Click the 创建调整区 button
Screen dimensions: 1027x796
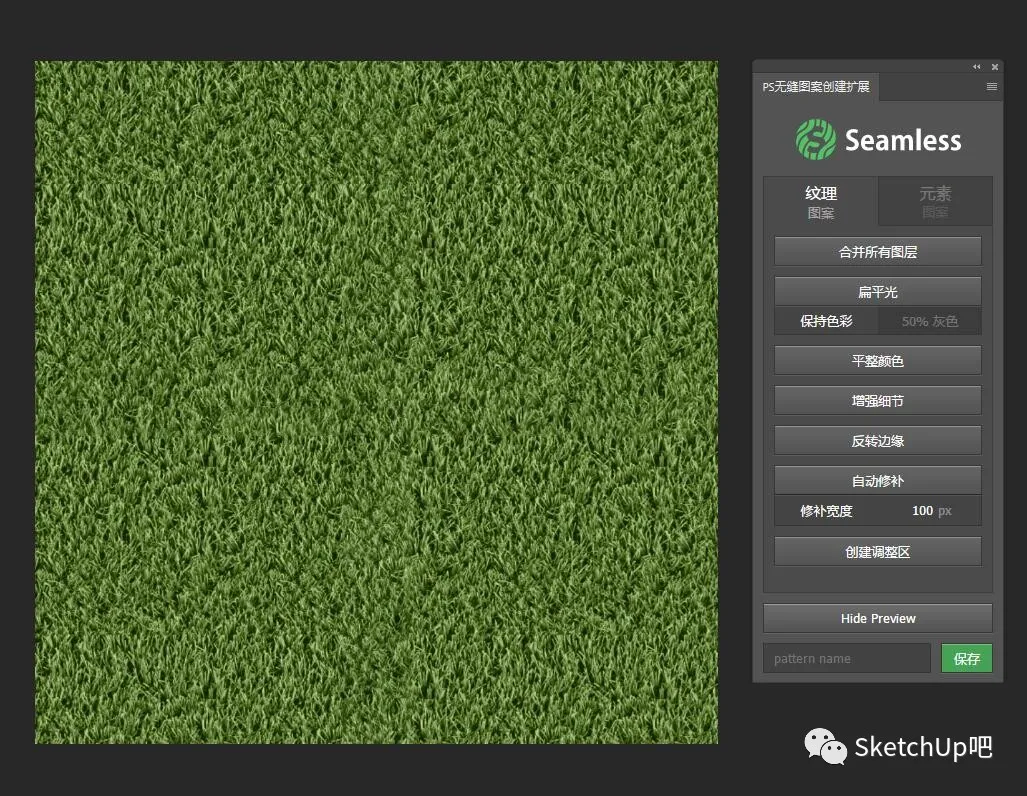coord(878,552)
